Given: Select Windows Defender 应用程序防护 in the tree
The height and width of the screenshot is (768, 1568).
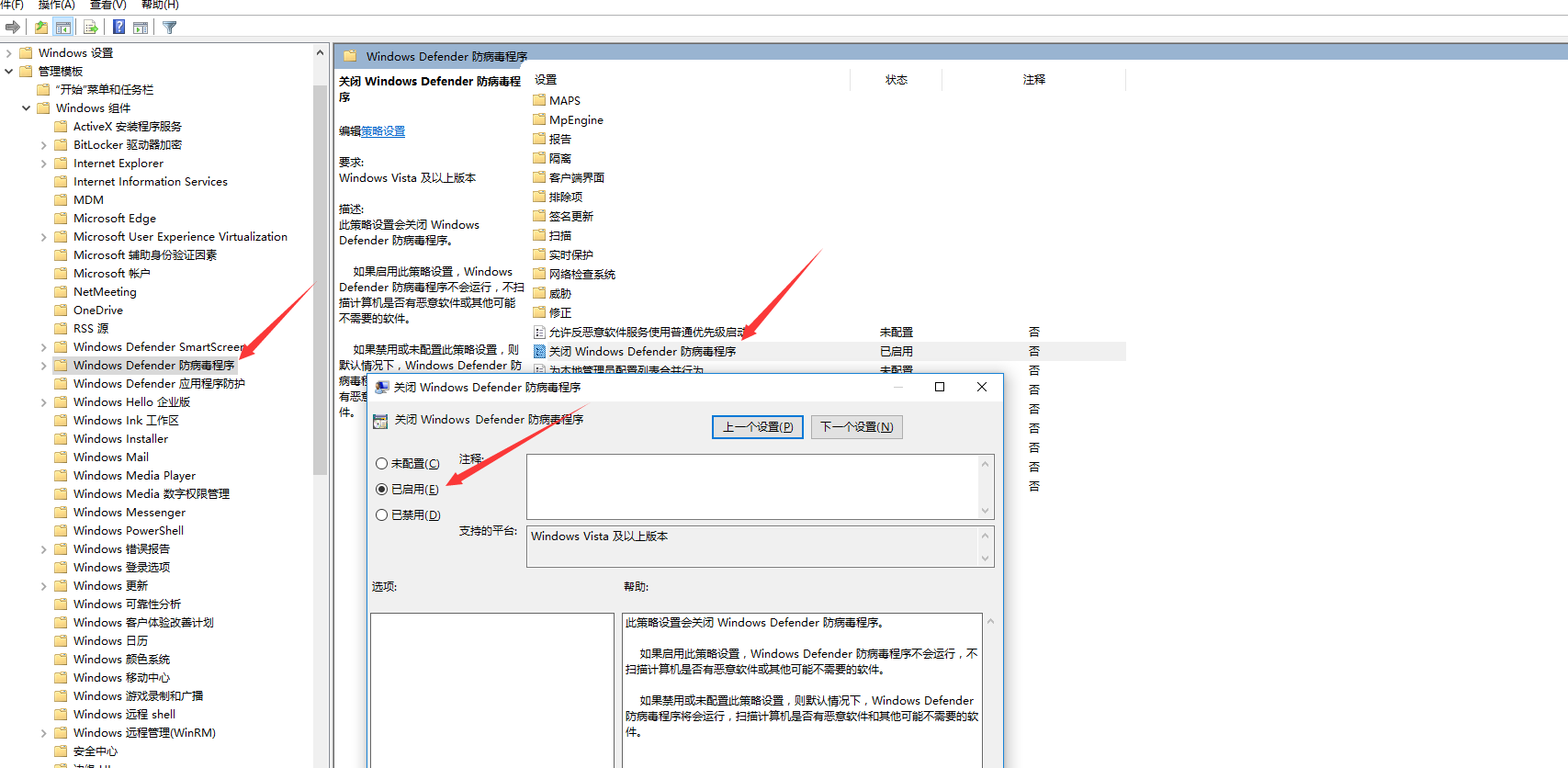Looking at the screenshot, I should click(159, 384).
